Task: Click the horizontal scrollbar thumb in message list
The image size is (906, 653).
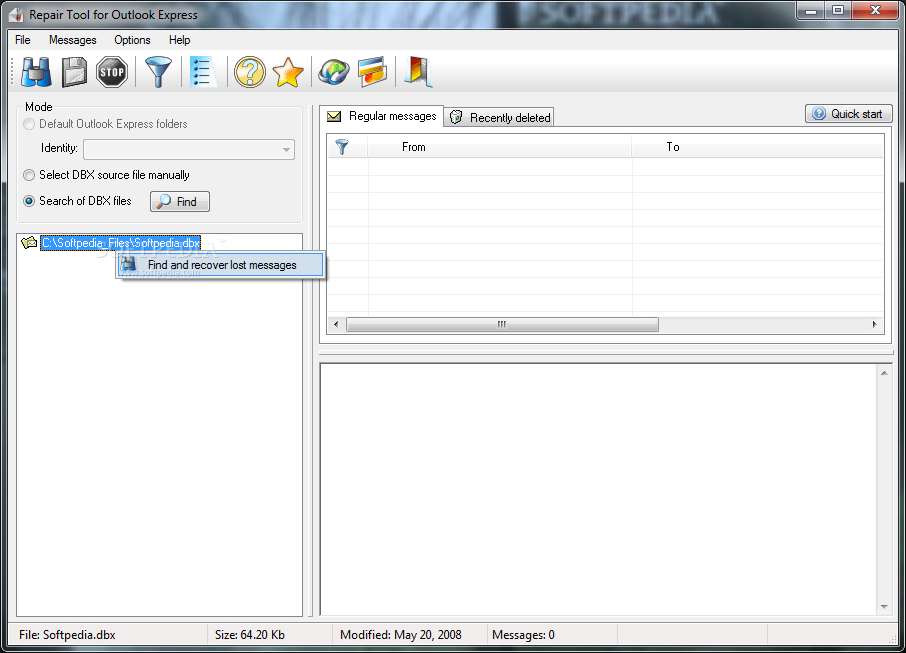Action: pyautogui.click(x=502, y=325)
